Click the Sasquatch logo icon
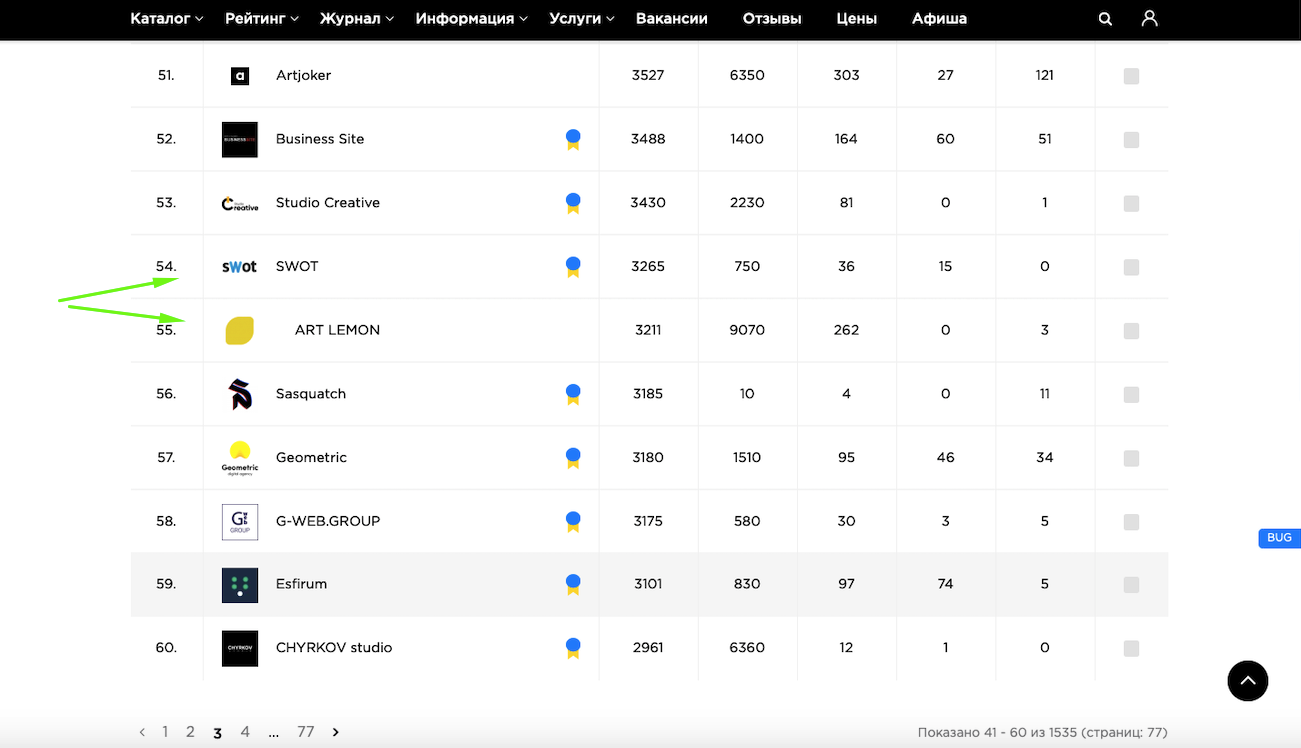The image size is (1301, 748). pos(240,394)
